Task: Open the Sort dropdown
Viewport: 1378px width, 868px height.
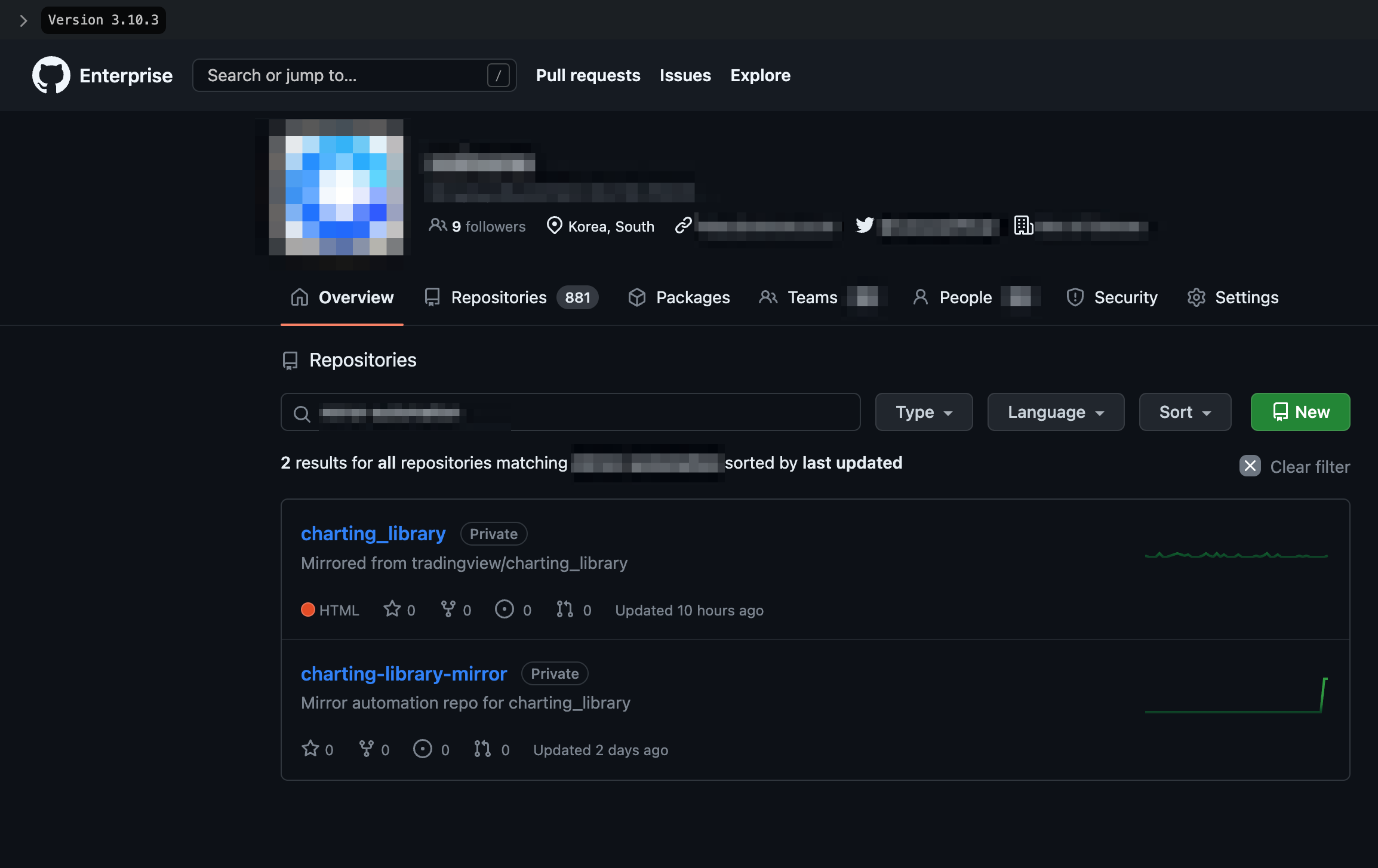Action: (x=1185, y=412)
